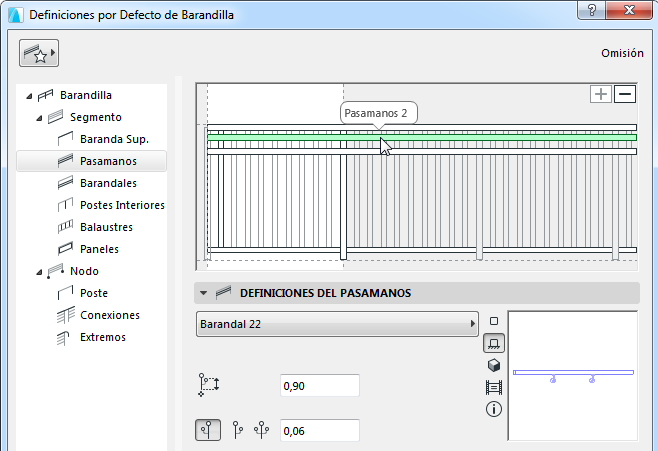The image size is (658, 451).
Task: Select Barandales in the tree
Action: click(108, 183)
